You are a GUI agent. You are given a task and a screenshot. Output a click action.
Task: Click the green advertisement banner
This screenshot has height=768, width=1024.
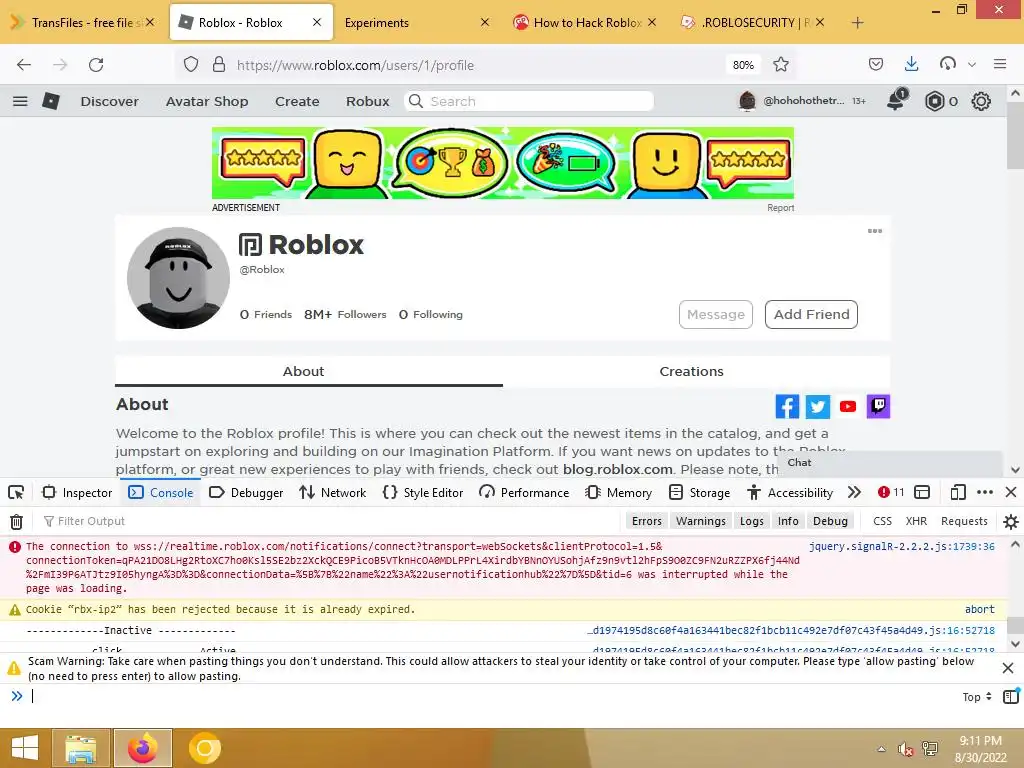[503, 163]
